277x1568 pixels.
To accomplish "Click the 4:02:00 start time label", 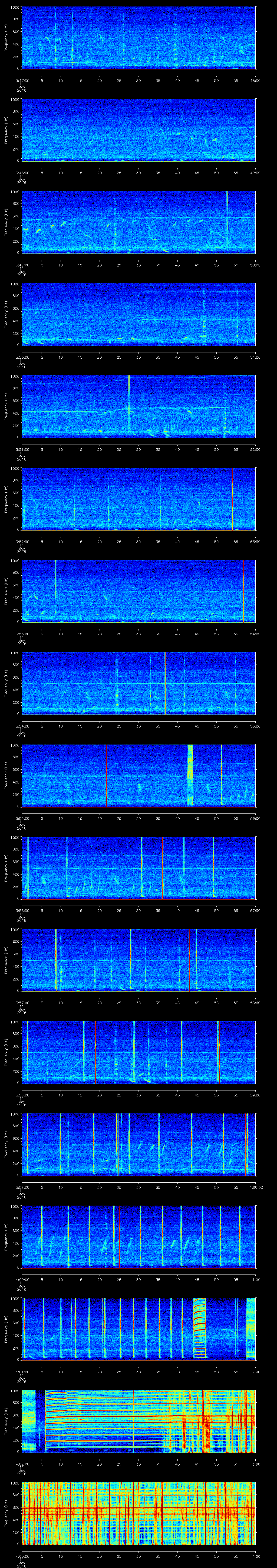I will point(22,1464).
